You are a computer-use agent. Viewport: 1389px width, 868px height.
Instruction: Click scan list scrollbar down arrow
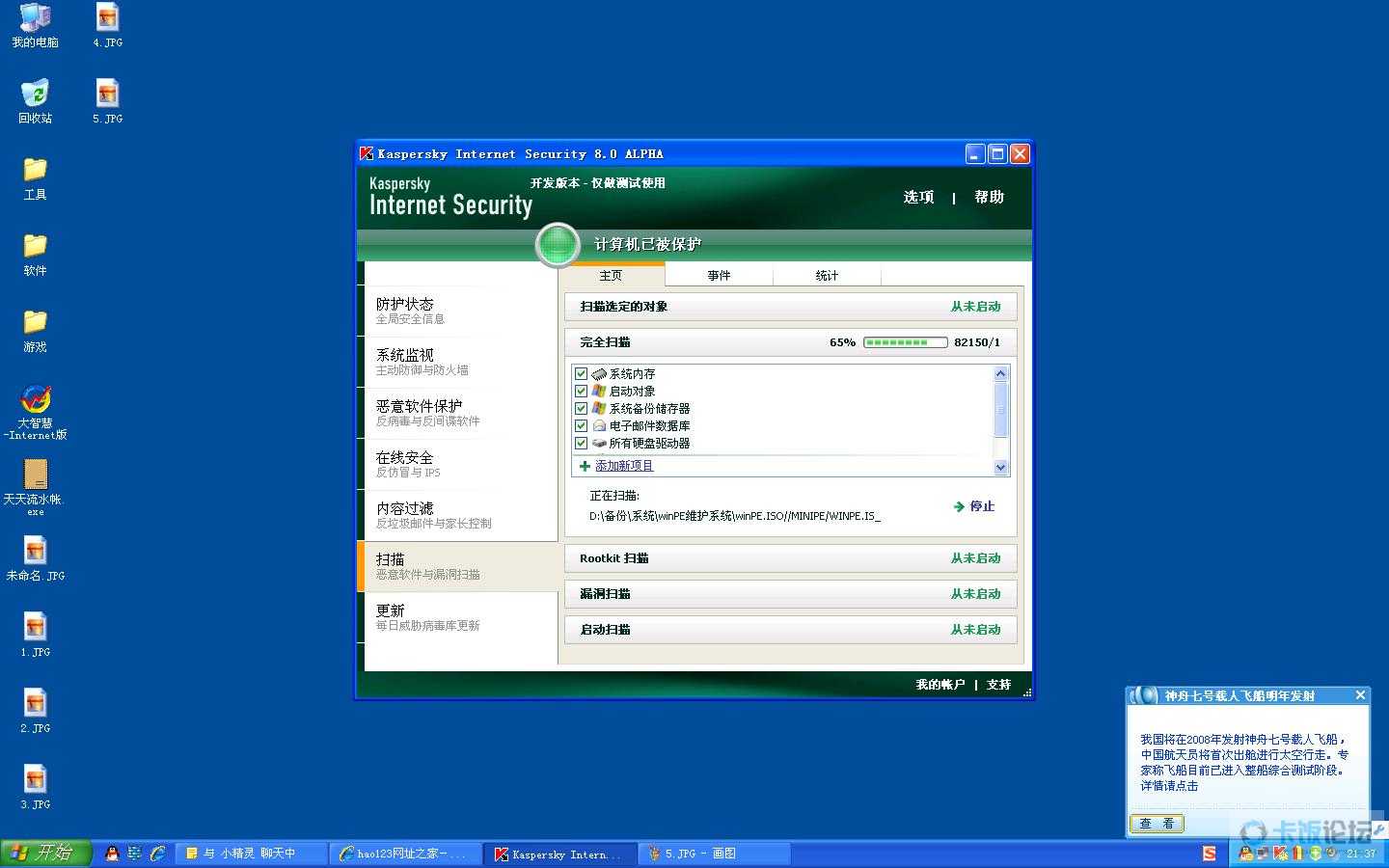pos(1000,467)
